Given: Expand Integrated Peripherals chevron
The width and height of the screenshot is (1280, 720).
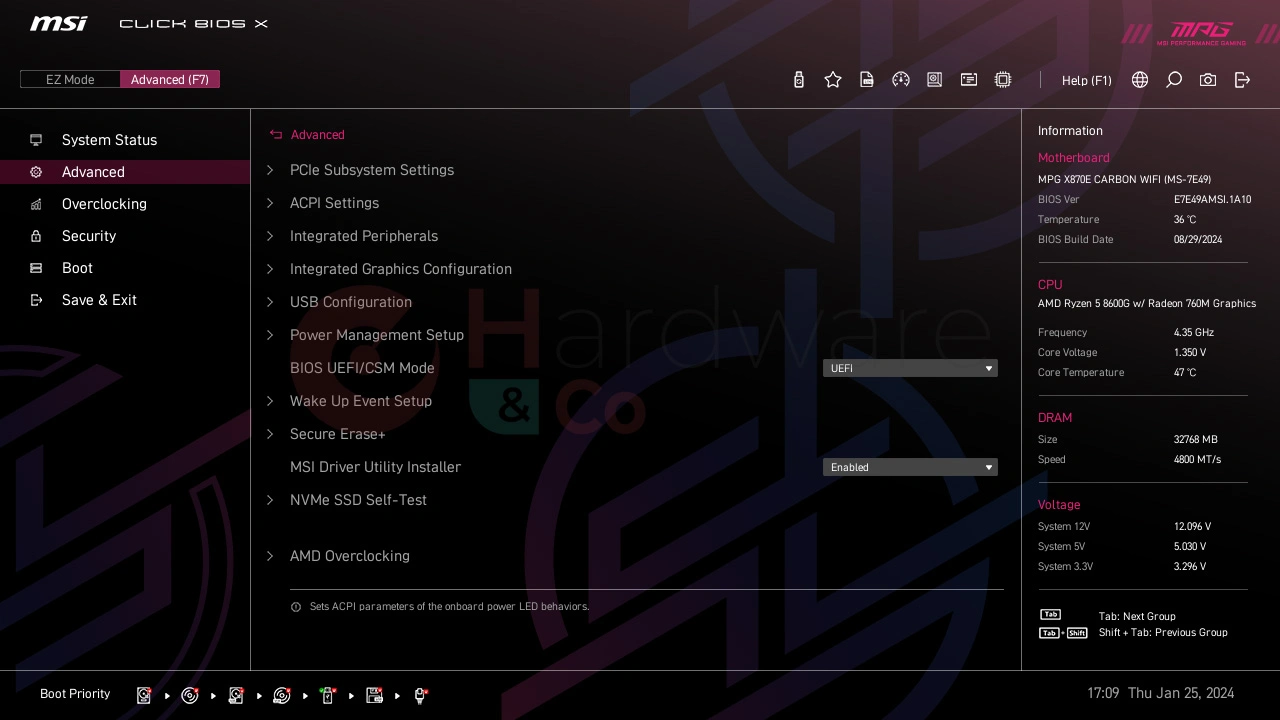Looking at the screenshot, I should click(270, 236).
